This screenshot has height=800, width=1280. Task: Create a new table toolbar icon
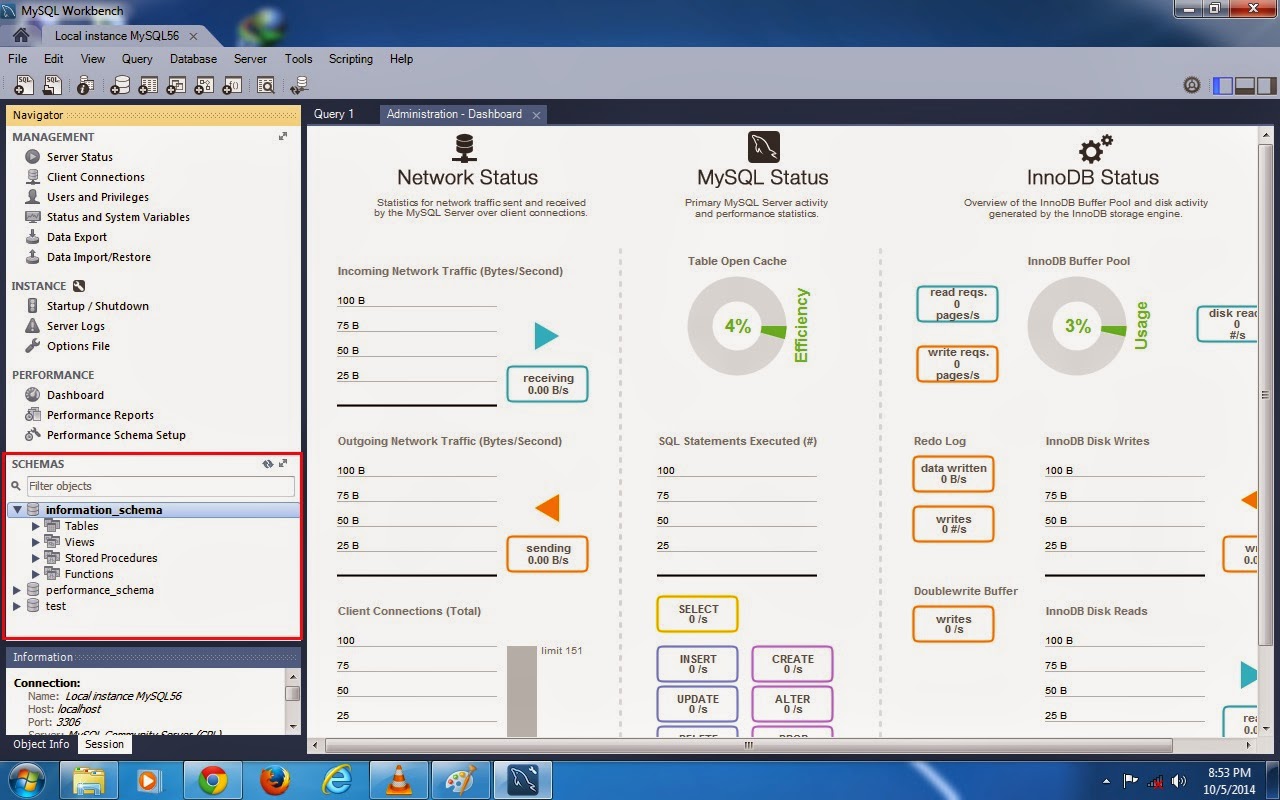tap(148, 86)
